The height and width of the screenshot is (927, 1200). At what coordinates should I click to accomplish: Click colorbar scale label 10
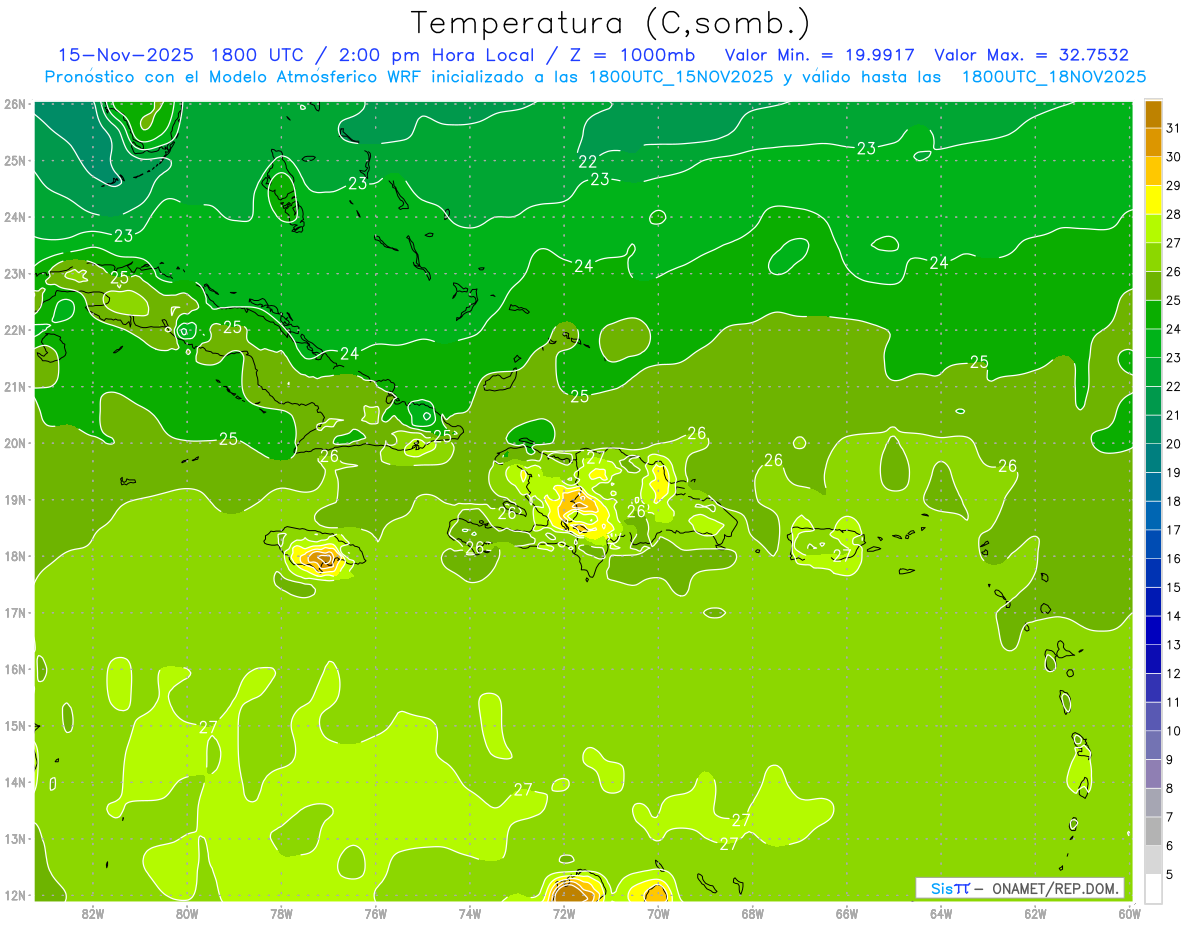(x=1173, y=731)
